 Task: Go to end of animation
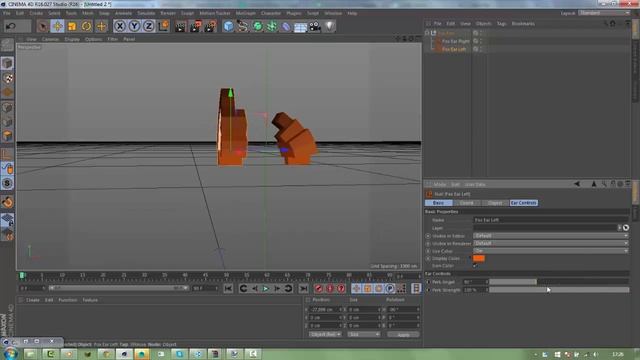(x=303, y=289)
